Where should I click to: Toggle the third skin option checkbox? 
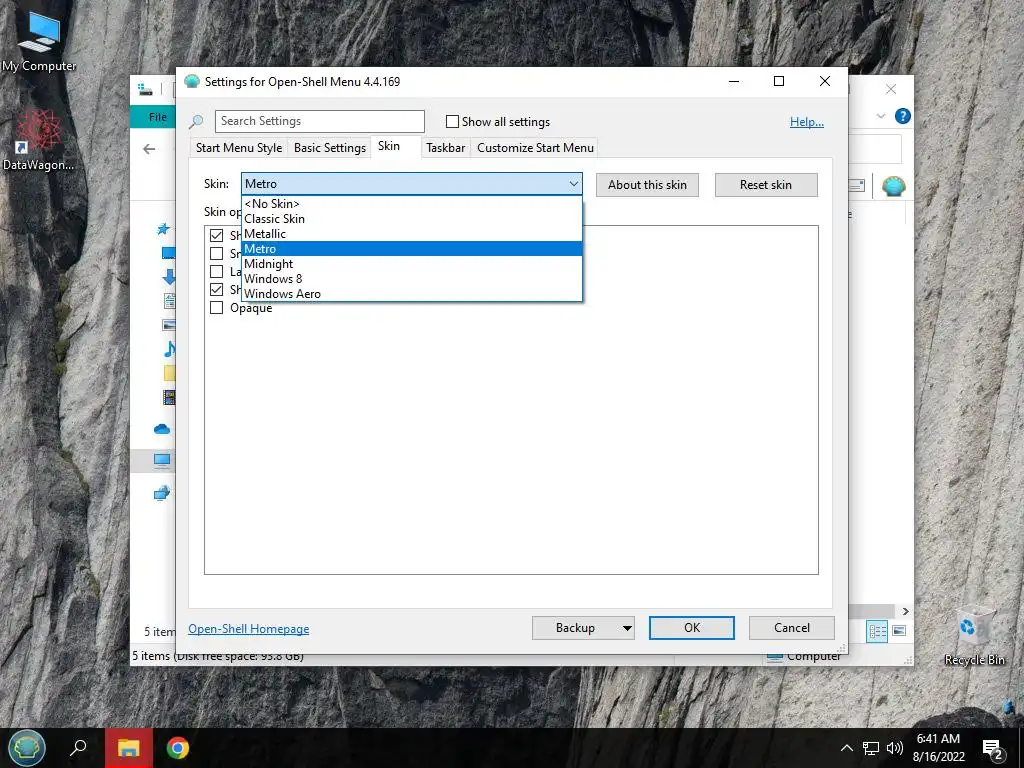point(216,271)
